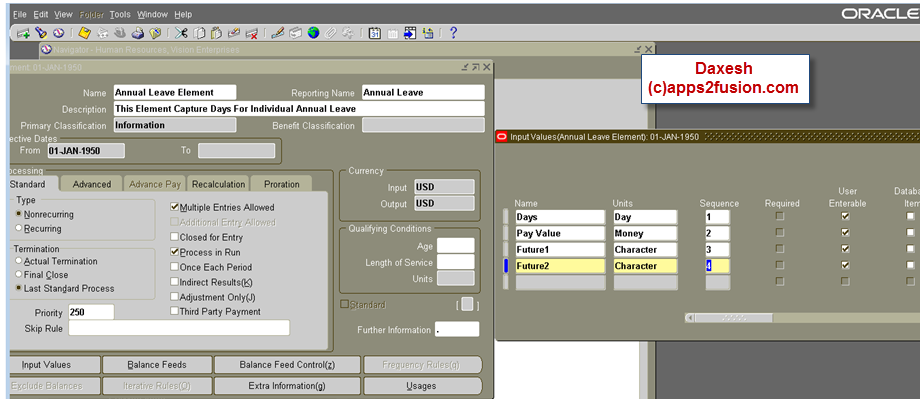
Task: Click the greyed DateTrack history icon
Action: click(393, 33)
